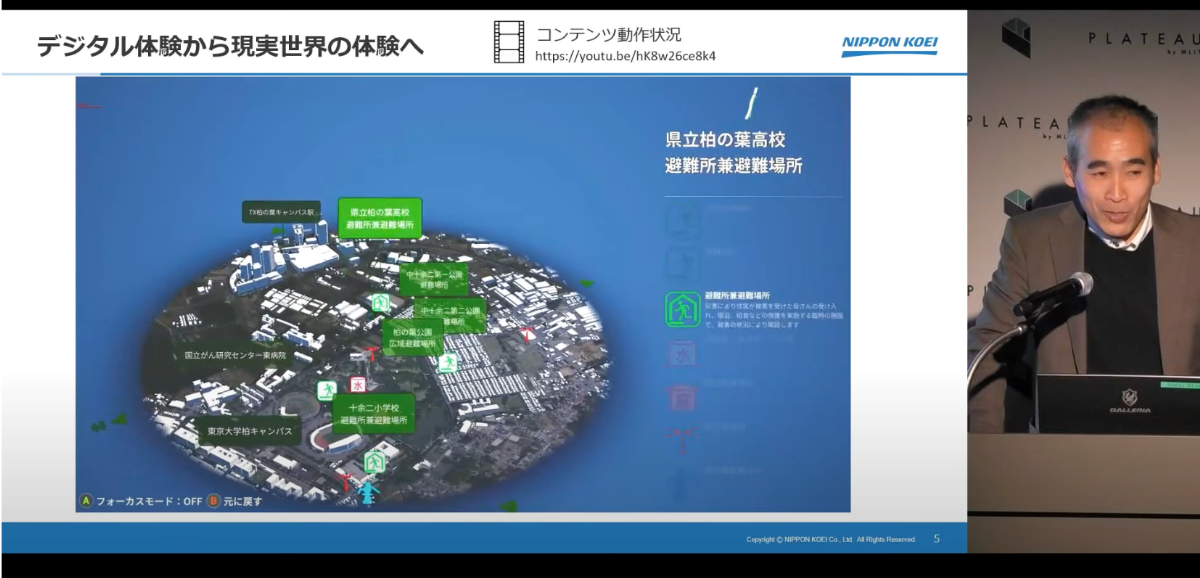The height and width of the screenshot is (578, 1200).
Task: Click the film strip icon beside コンテンツ動作状況
Action: (508, 42)
